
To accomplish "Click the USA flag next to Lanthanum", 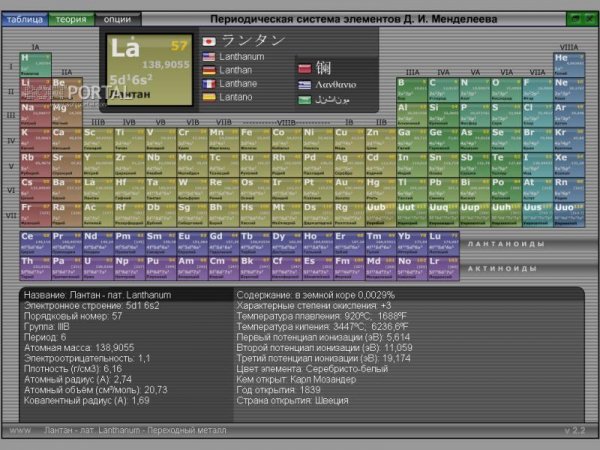I will point(209,57).
